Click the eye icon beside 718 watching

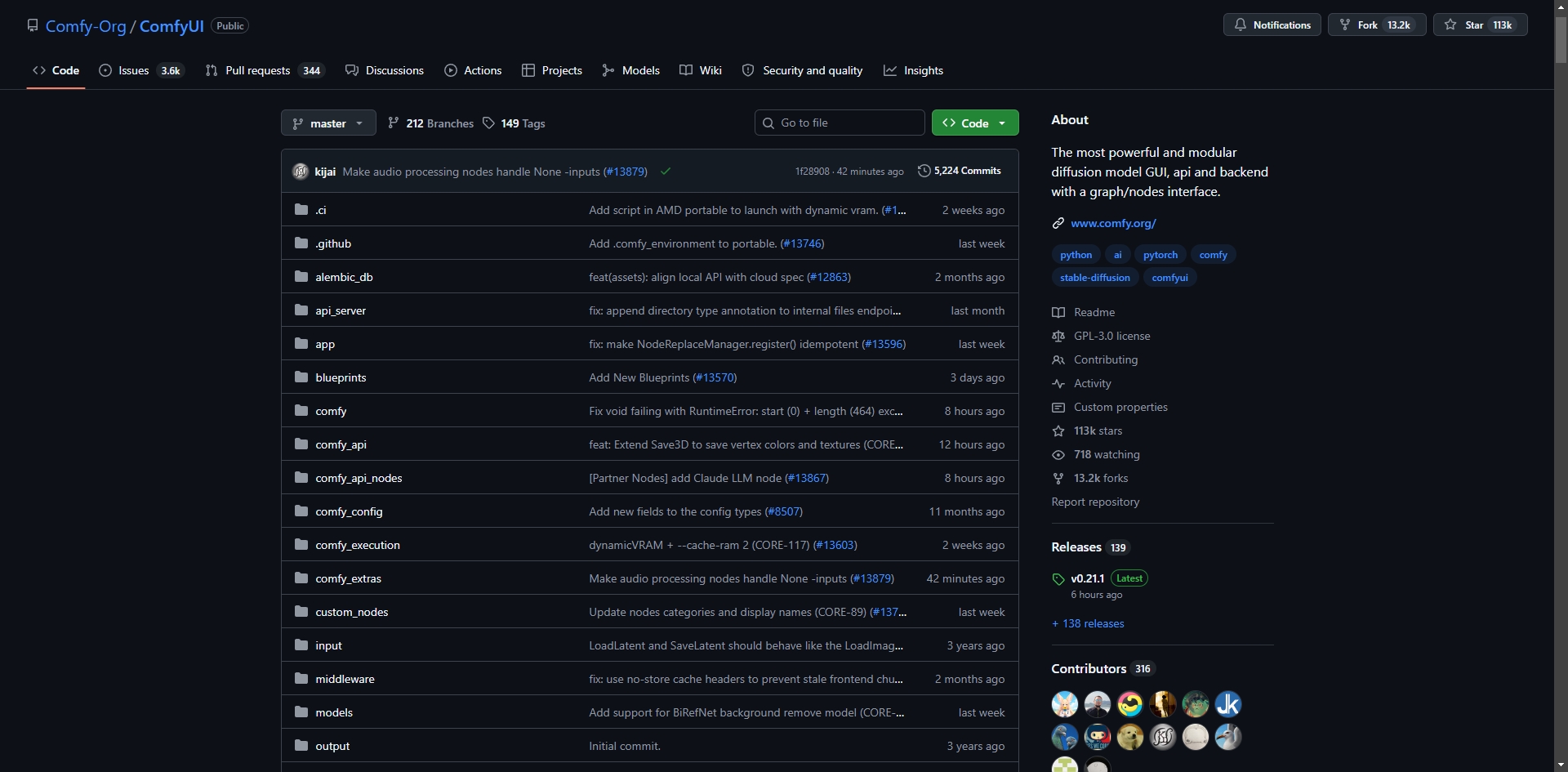coord(1058,454)
